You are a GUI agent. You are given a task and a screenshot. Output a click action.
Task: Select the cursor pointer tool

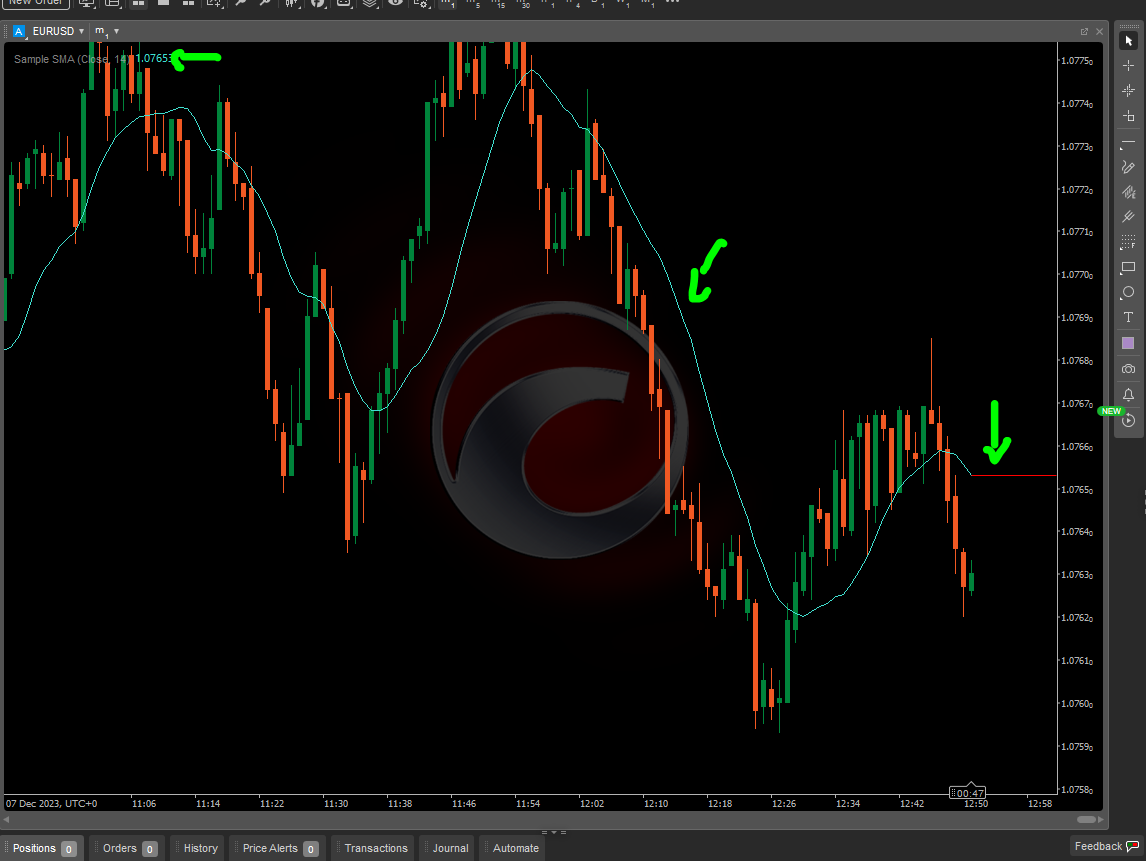[1128, 41]
